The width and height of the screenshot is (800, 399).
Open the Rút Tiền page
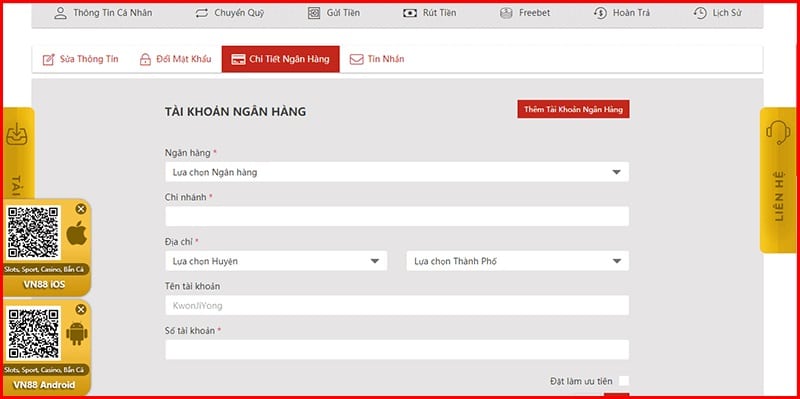430,13
